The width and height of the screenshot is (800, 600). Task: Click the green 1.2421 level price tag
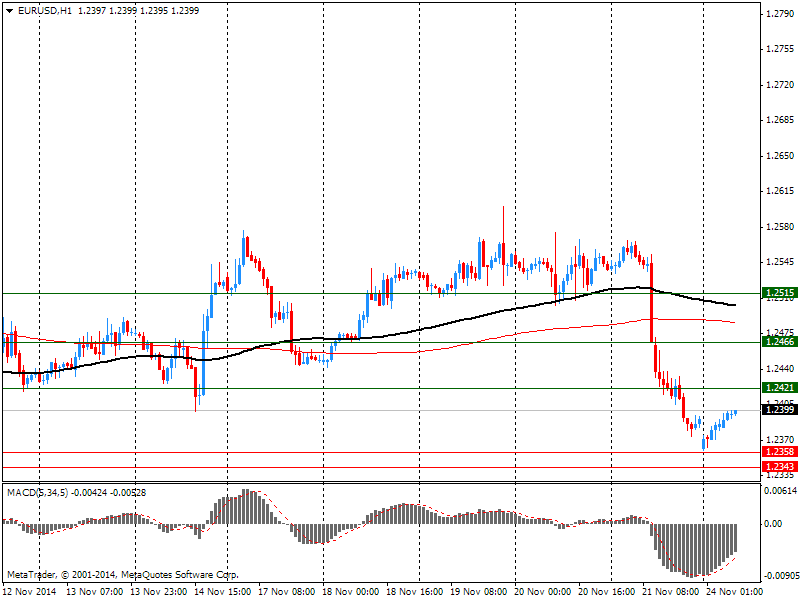[x=780, y=388]
